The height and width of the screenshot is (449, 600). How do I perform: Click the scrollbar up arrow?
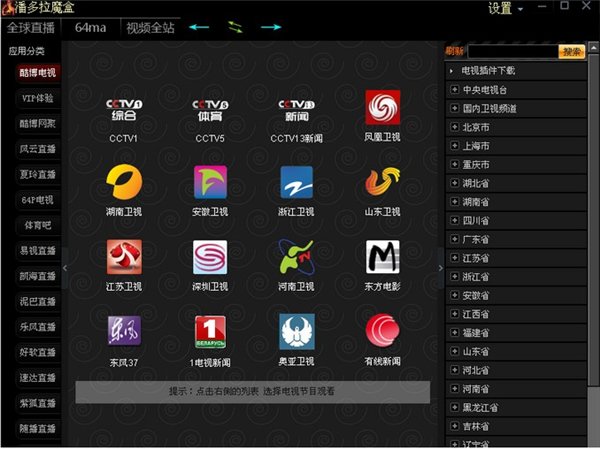click(593, 48)
